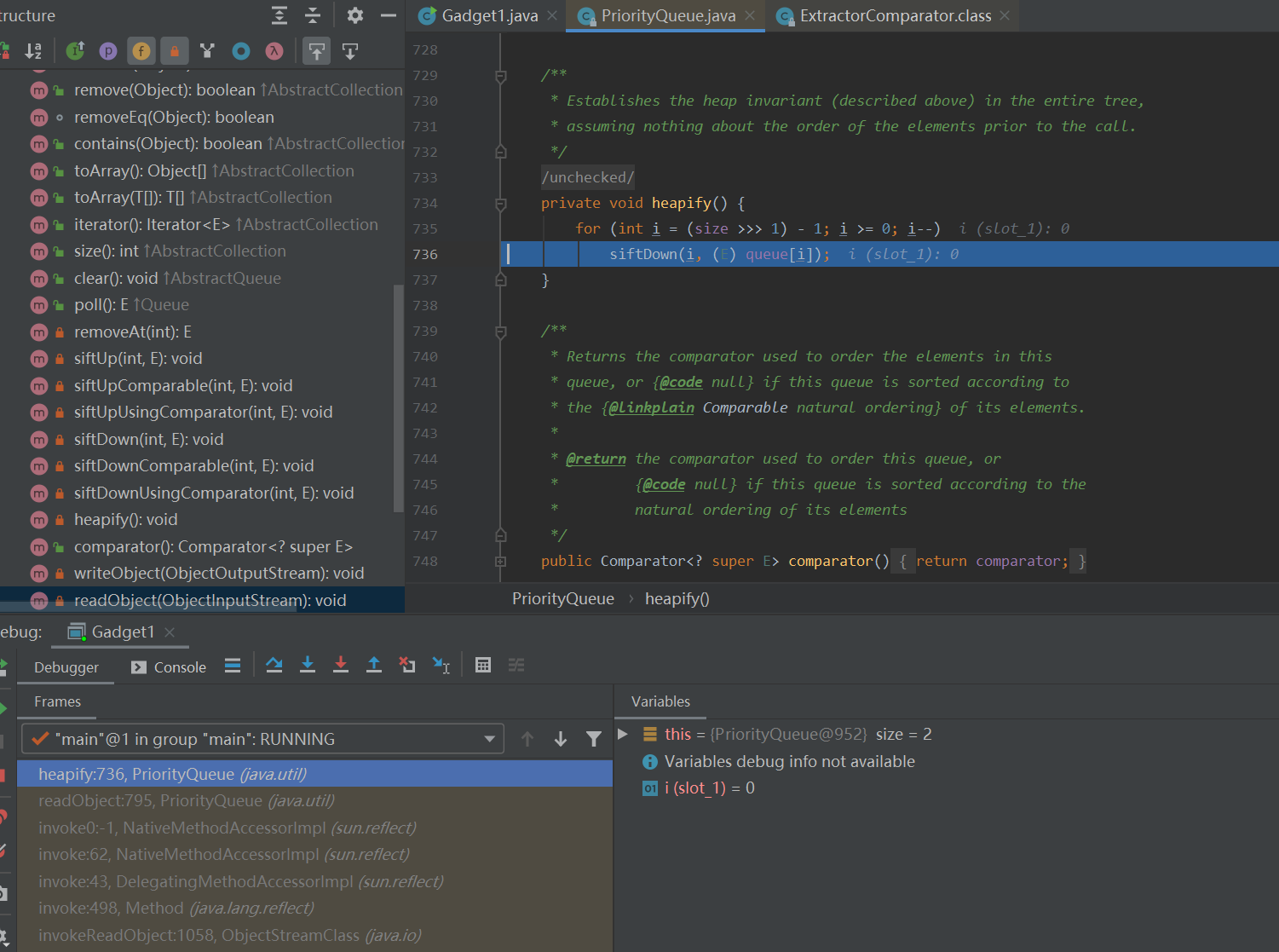Close the PriorityQueue.java tab
The height and width of the screenshot is (952, 1279).
click(x=749, y=15)
